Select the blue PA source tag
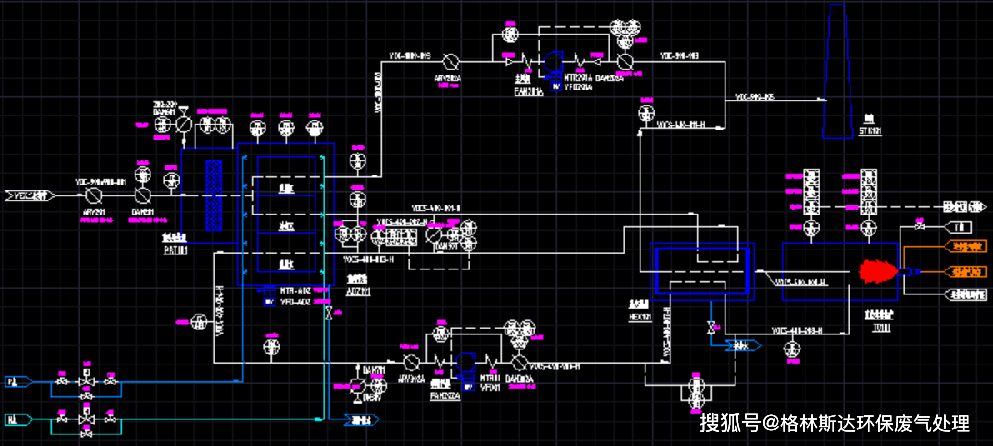The width and height of the screenshot is (993, 446). [x=17, y=382]
